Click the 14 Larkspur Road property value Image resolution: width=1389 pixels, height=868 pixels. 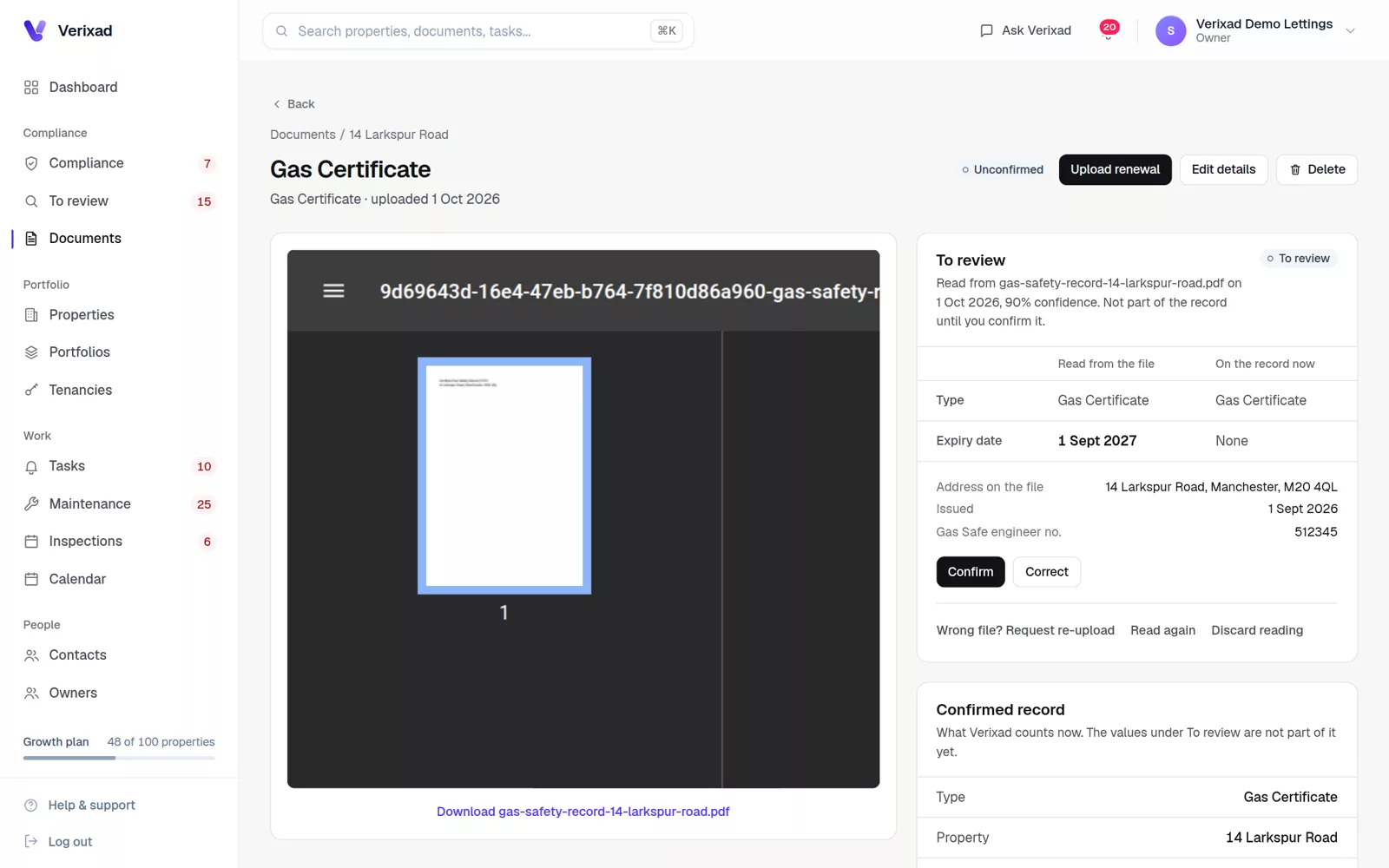tap(1281, 838)
